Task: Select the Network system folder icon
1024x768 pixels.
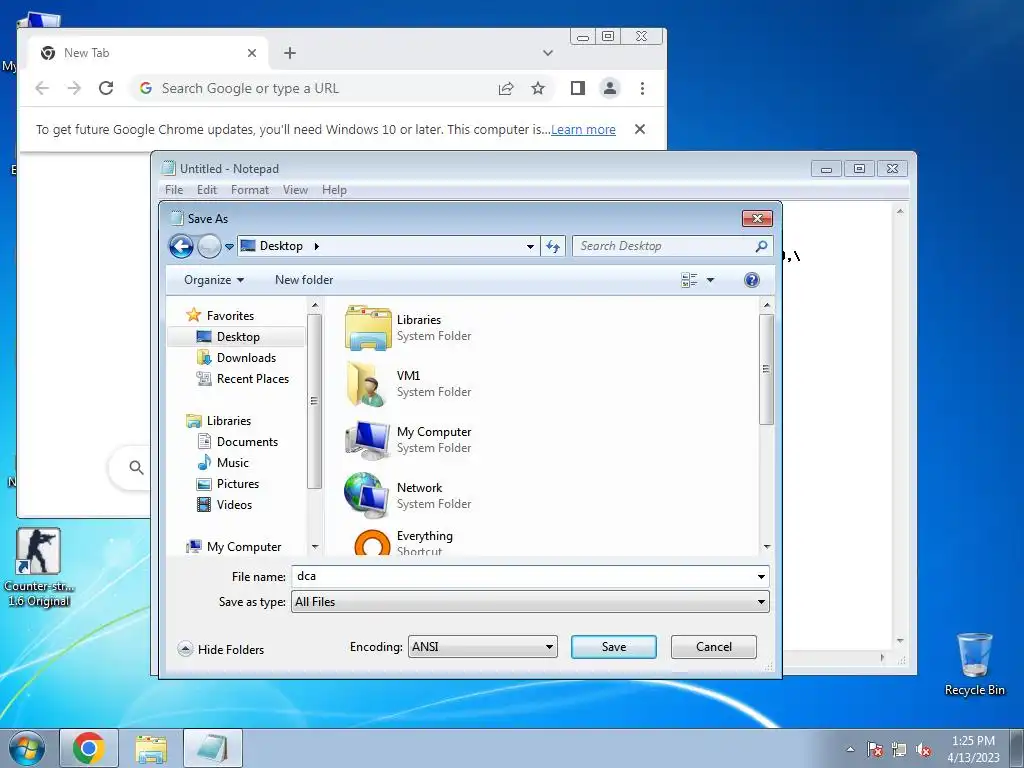Action: tap(368, 496)
